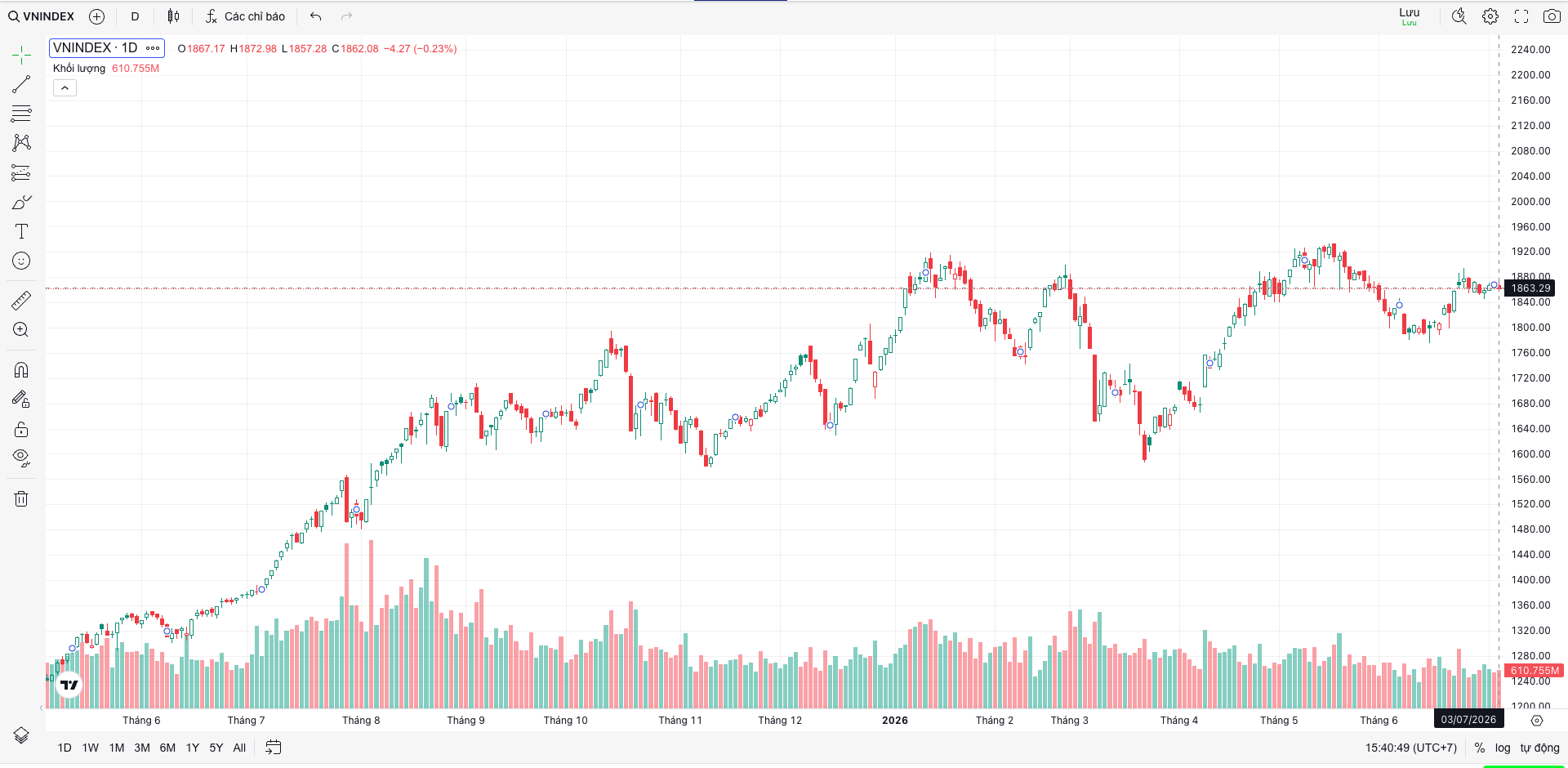Set range to 6M
This screenshot has width=1568, height=768.
(x=167, y=748)
